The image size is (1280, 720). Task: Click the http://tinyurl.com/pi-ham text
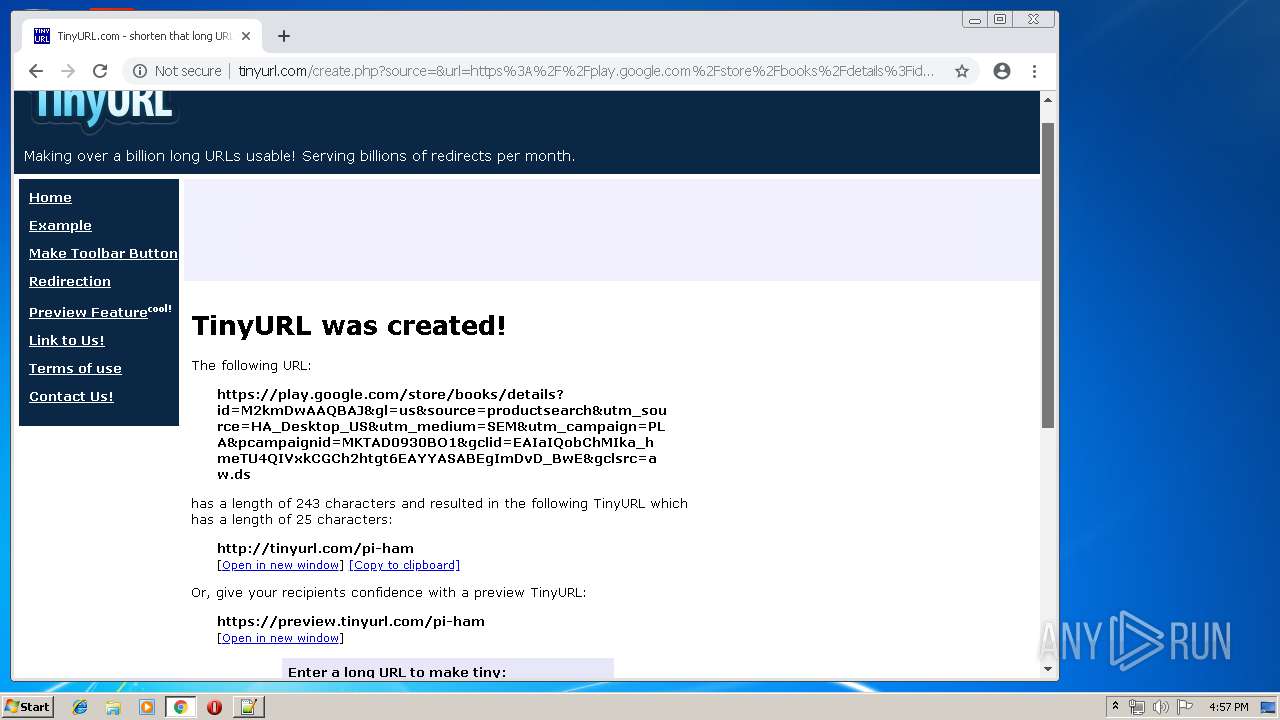click(x=315, y=548)
